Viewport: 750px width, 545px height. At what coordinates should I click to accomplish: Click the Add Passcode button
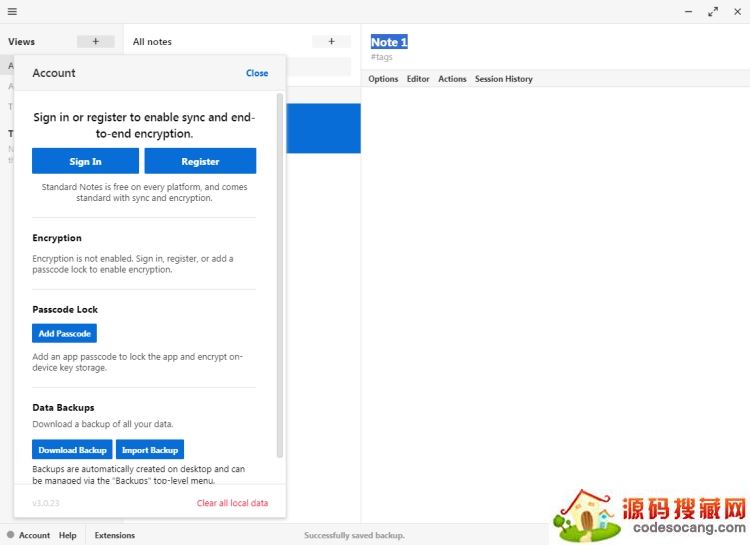[x=64, y=334]
